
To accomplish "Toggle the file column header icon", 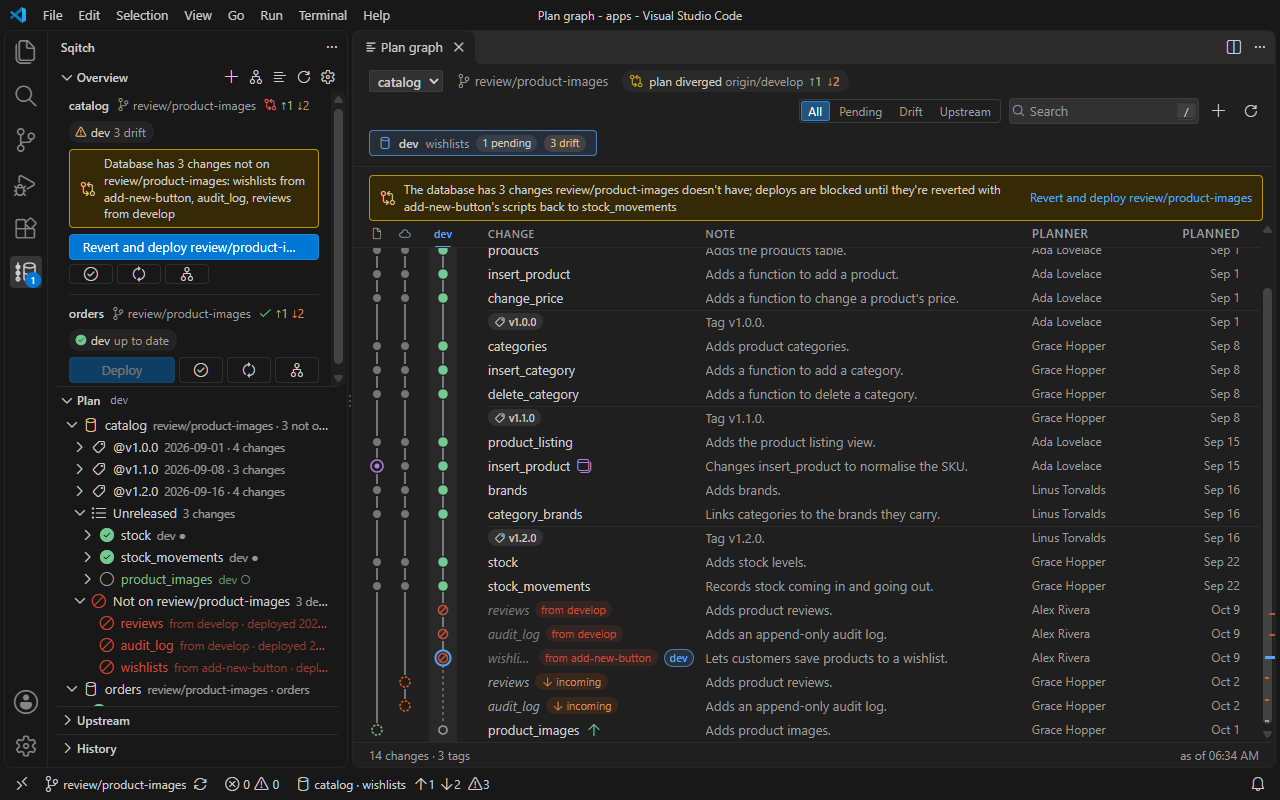I will (x=377, y=234).
